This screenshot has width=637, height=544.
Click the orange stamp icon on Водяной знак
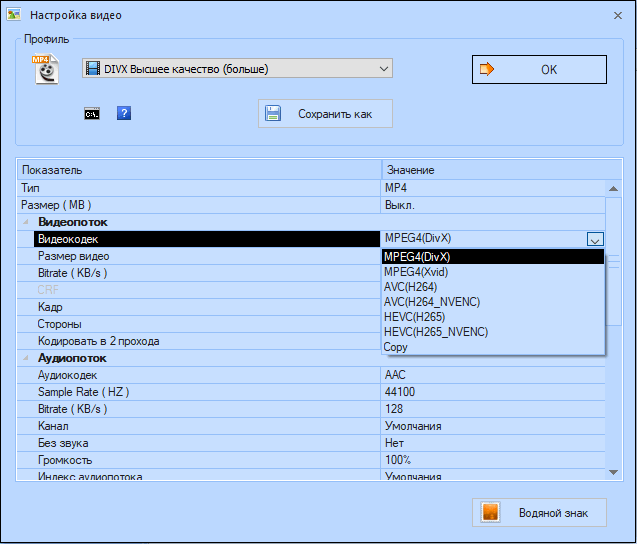[x=490, y=512]
